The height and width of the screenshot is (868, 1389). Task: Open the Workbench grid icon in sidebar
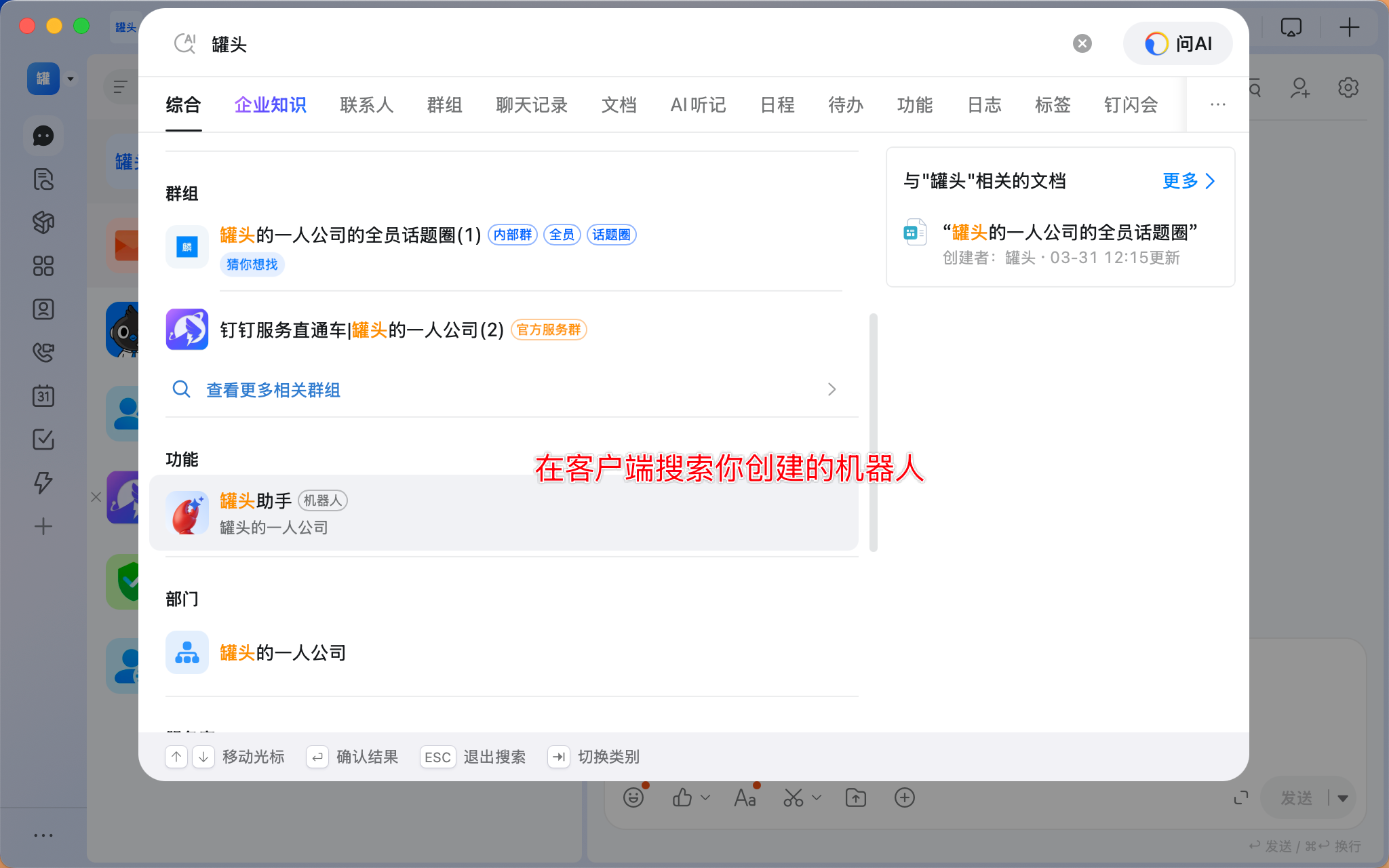pyautogui.click(x=43, y=266)
